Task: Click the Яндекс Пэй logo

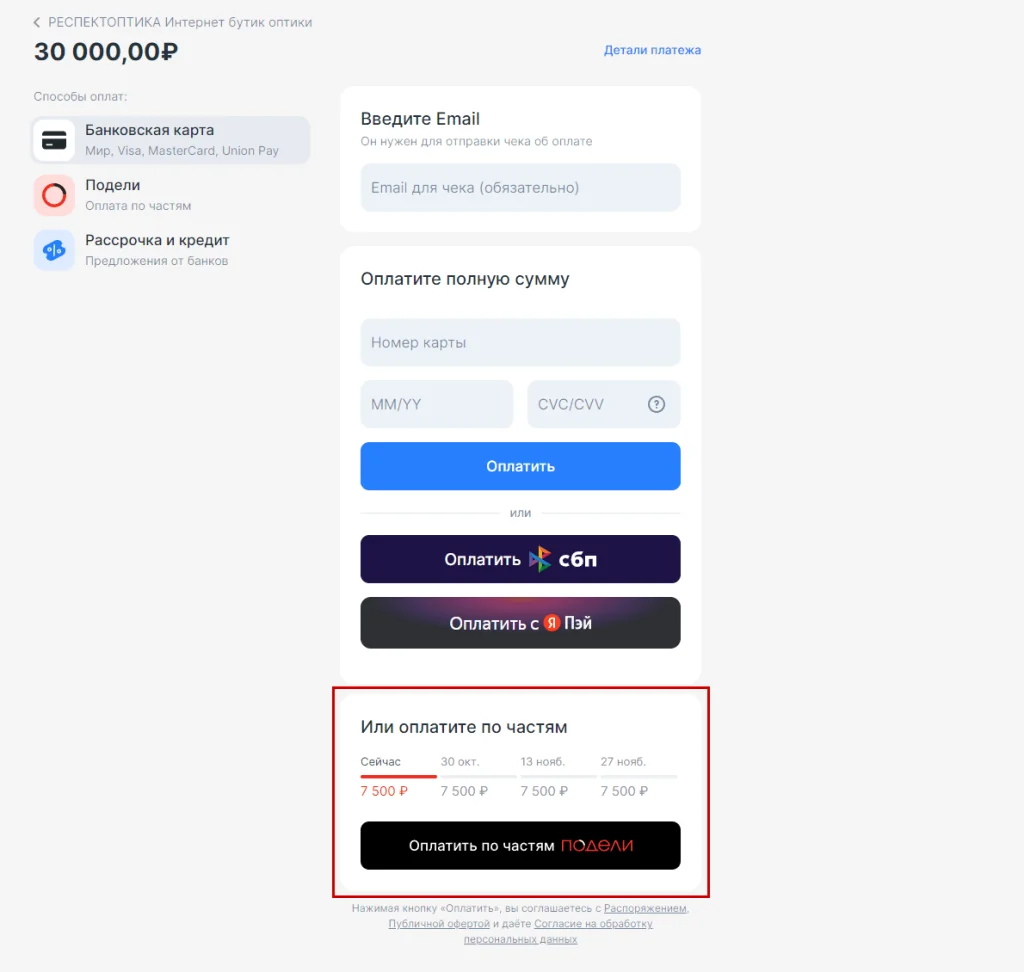Action: 568,623
